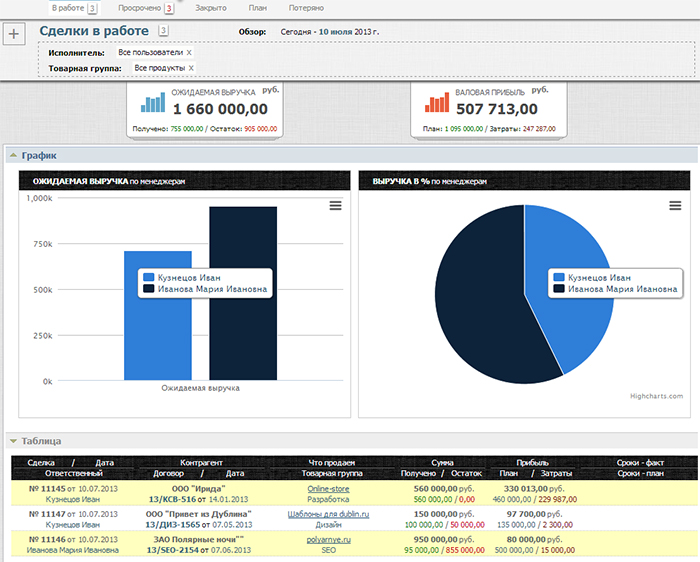Toggle Кузнецов Иван in bar chart legend

coord(182,278)
